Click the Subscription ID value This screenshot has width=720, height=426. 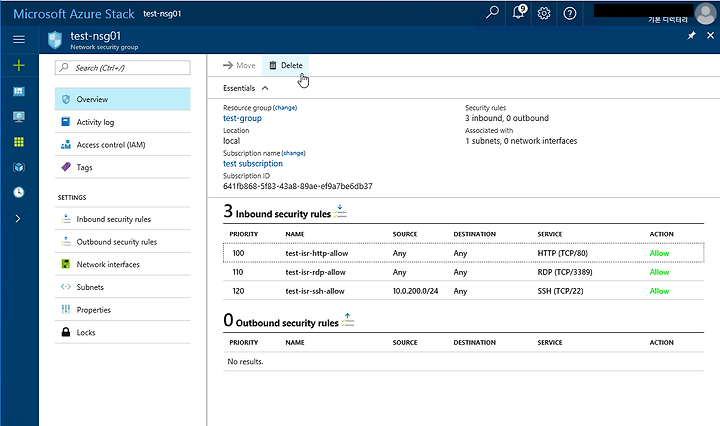click(x=298, y=186)
